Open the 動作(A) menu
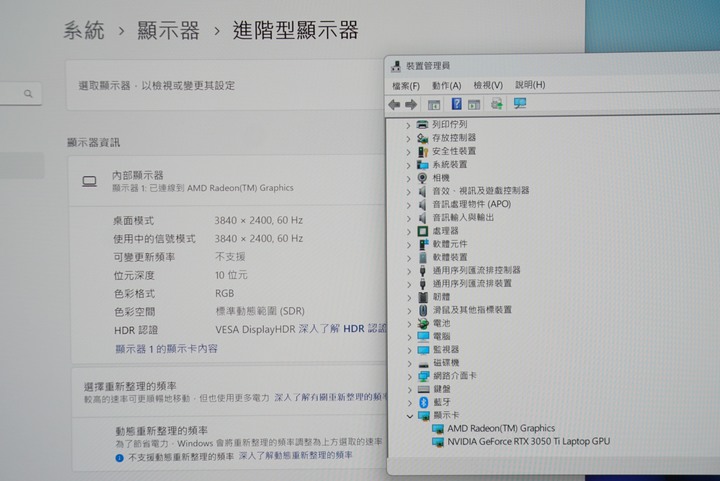Image resolution: width=720 pixels, height=481 pixels. click(x=446, y=85)
